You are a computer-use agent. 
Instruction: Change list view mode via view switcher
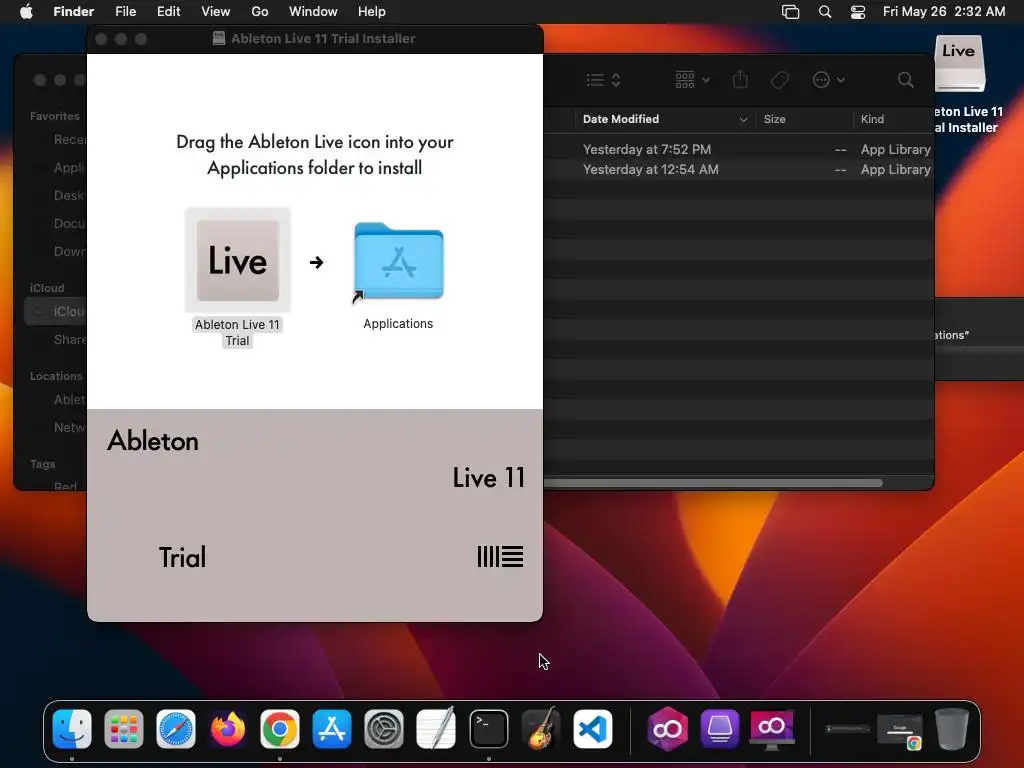pyautogui.click(x=603, y=80)
